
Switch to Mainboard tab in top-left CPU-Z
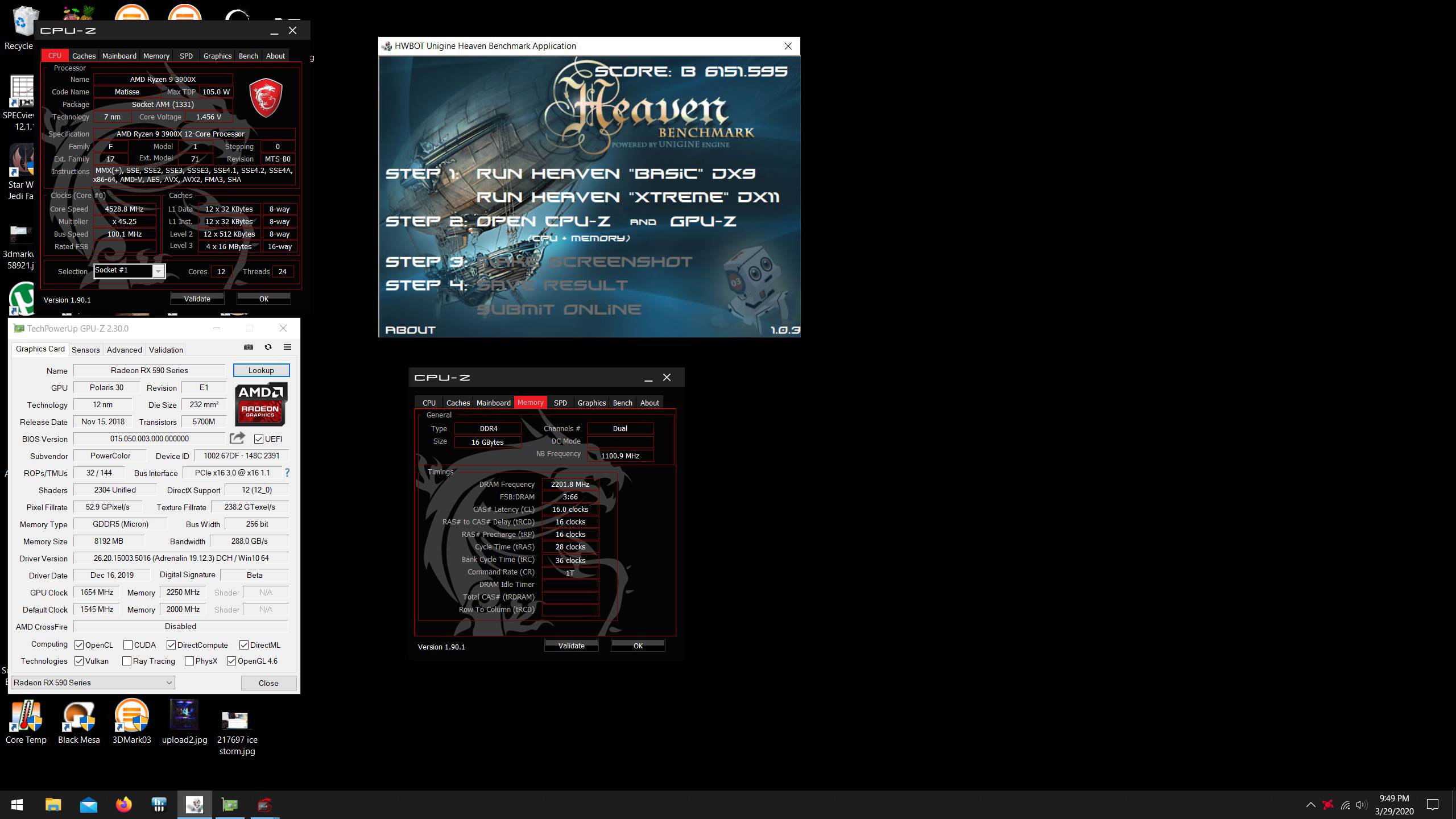click(x=119, y=56)
